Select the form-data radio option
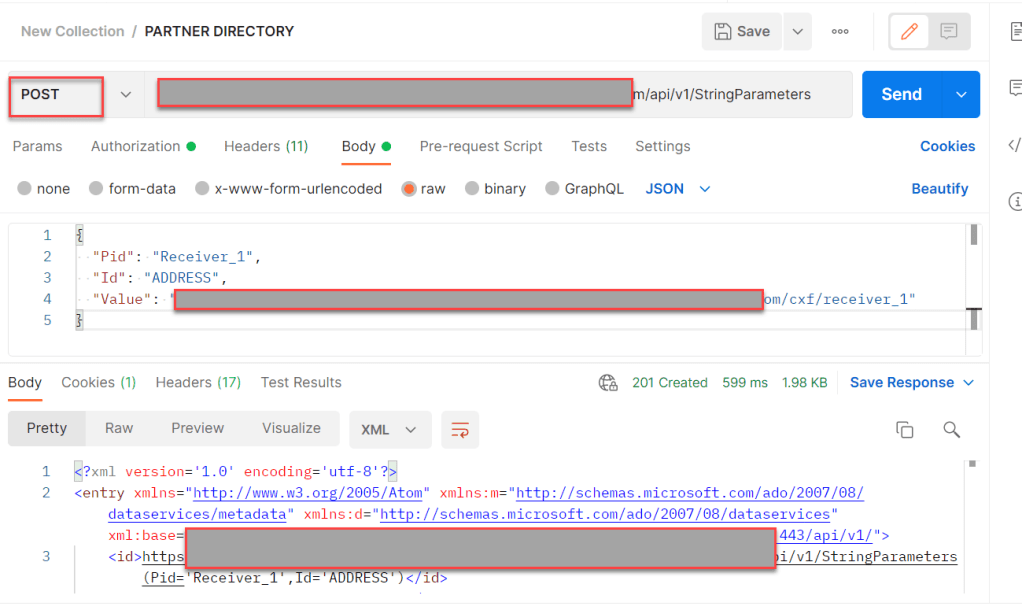The image size is (1022, 610). coord(97,189)
